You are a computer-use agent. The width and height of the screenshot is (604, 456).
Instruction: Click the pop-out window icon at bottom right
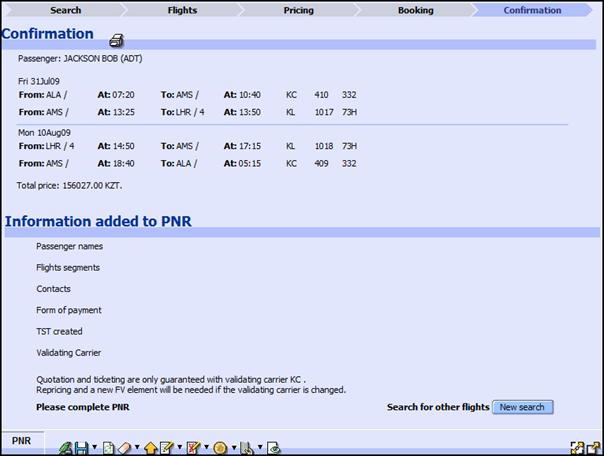594,448
